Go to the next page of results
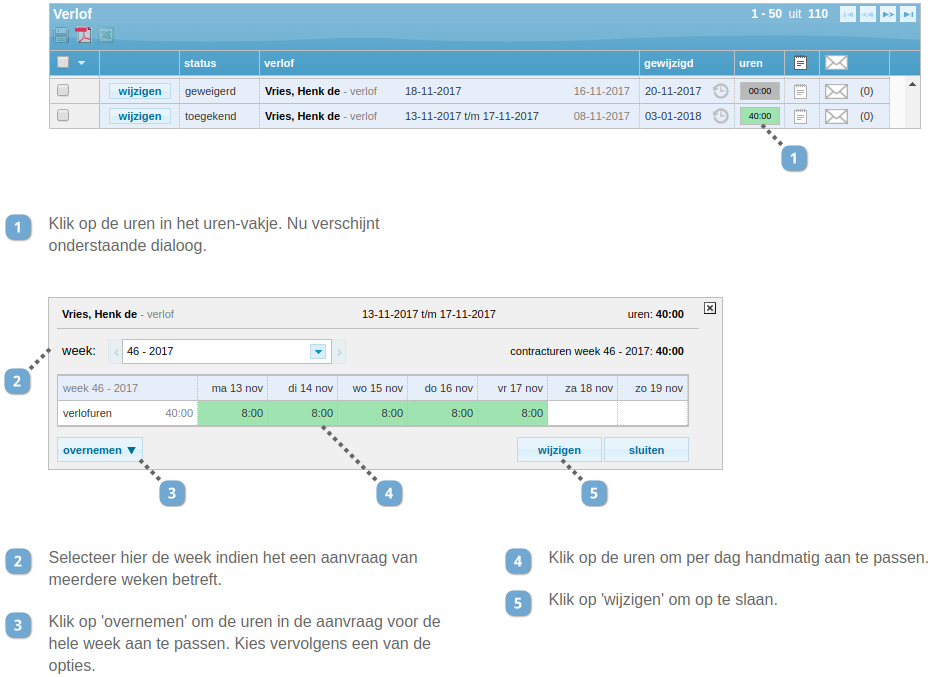Image resolution: width=930 pixels, height=677 pixels. 887,14
